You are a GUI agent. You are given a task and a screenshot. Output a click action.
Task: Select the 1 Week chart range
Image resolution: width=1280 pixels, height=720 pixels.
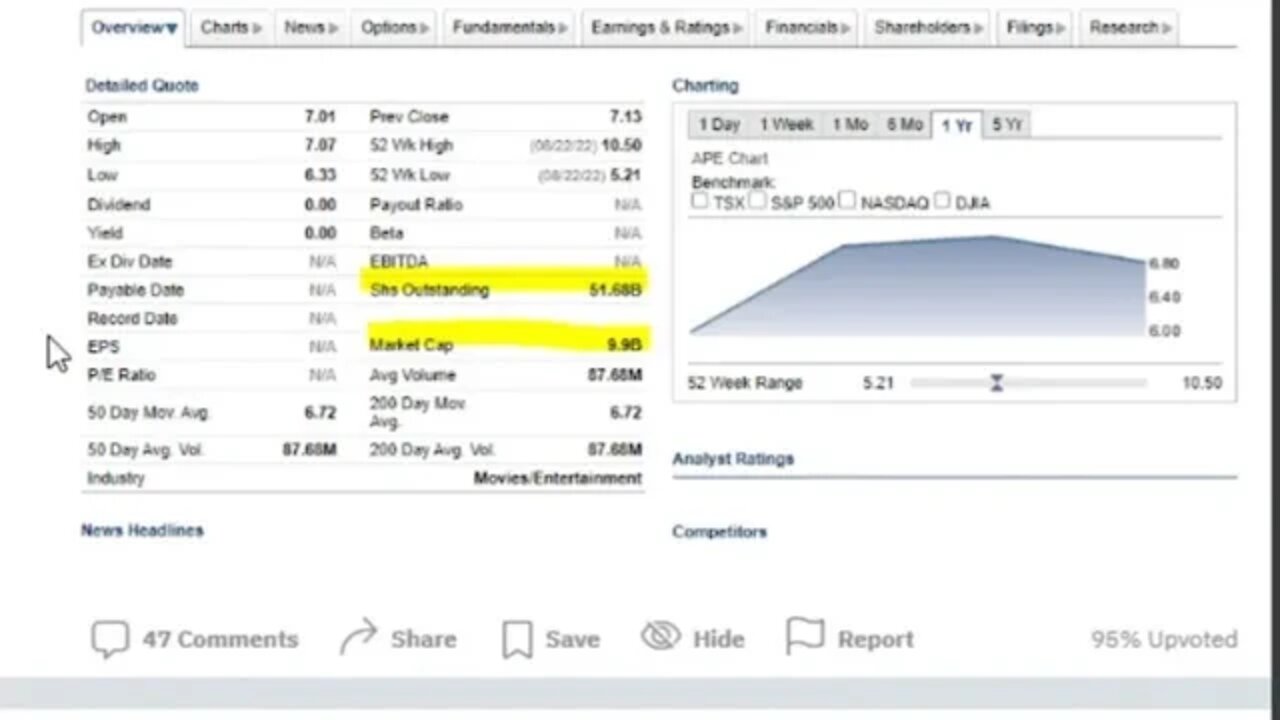click(x=786, y=125)
